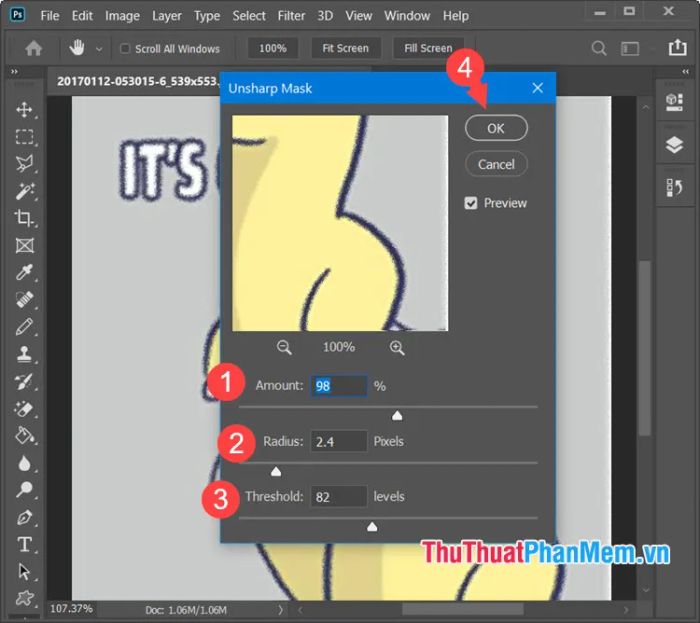Screen dimensions: 700x623
Task: Select the Eyedropper tool
Action: tap(24, 272)
